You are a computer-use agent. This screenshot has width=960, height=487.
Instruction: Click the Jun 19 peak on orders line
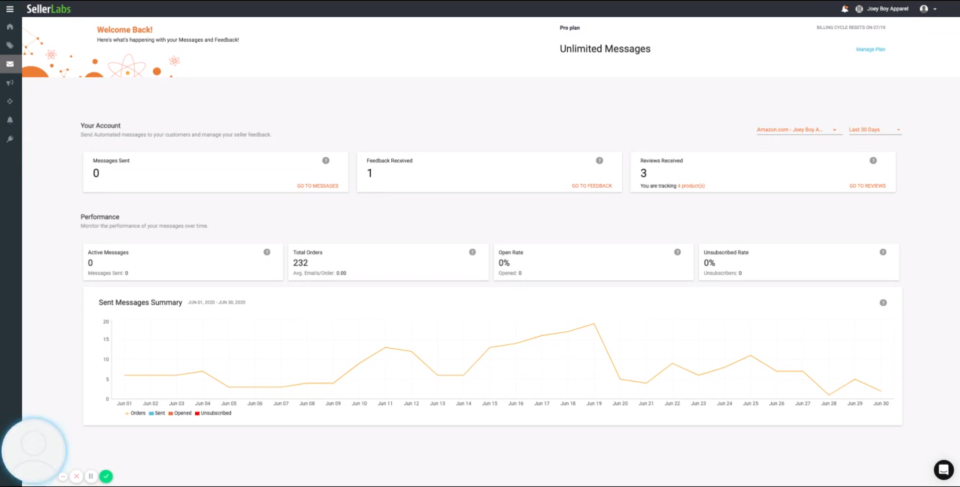tap(594, 323)
